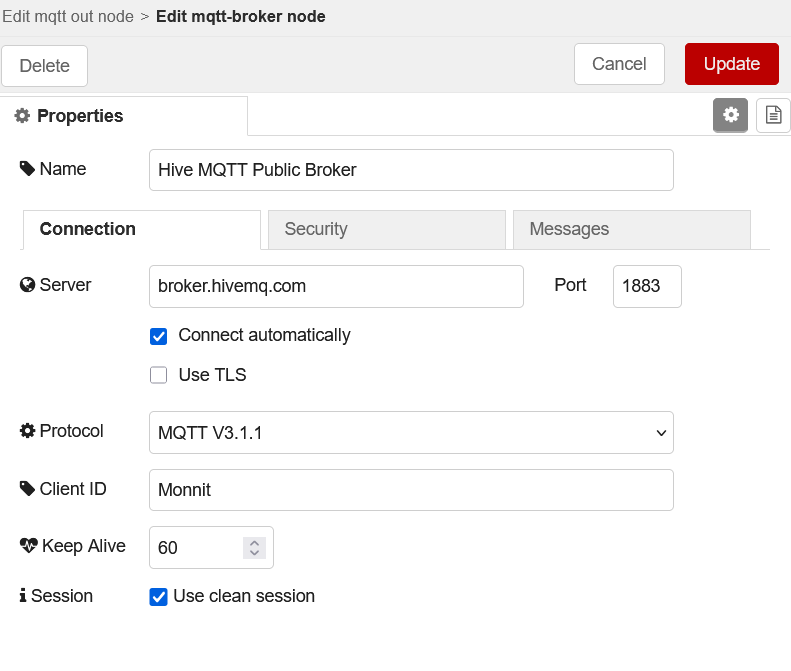
Task: Enable the Use TLS checkbox
Action: pos(158,375)
